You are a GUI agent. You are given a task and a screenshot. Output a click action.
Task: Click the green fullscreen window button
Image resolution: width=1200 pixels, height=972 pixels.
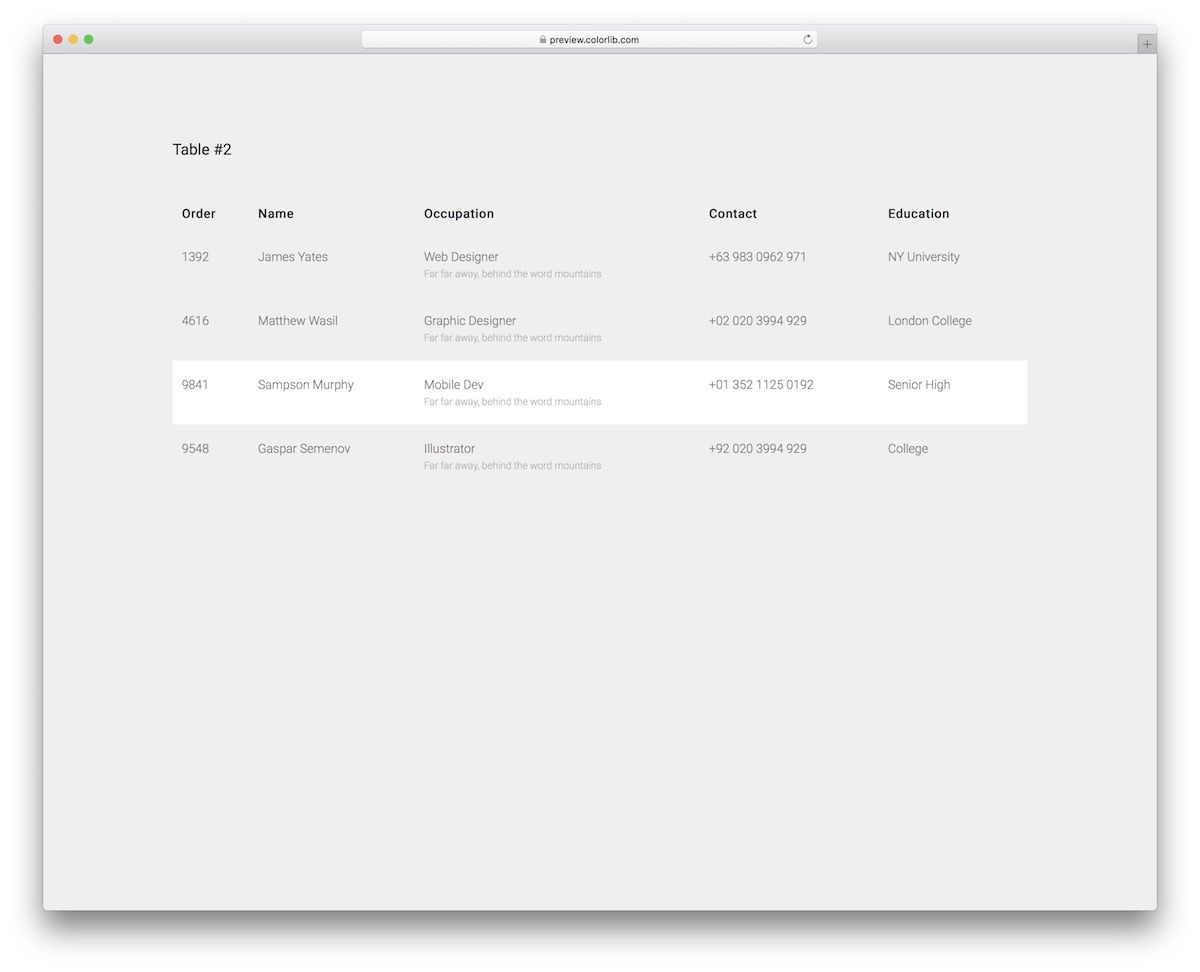point(89,39)
